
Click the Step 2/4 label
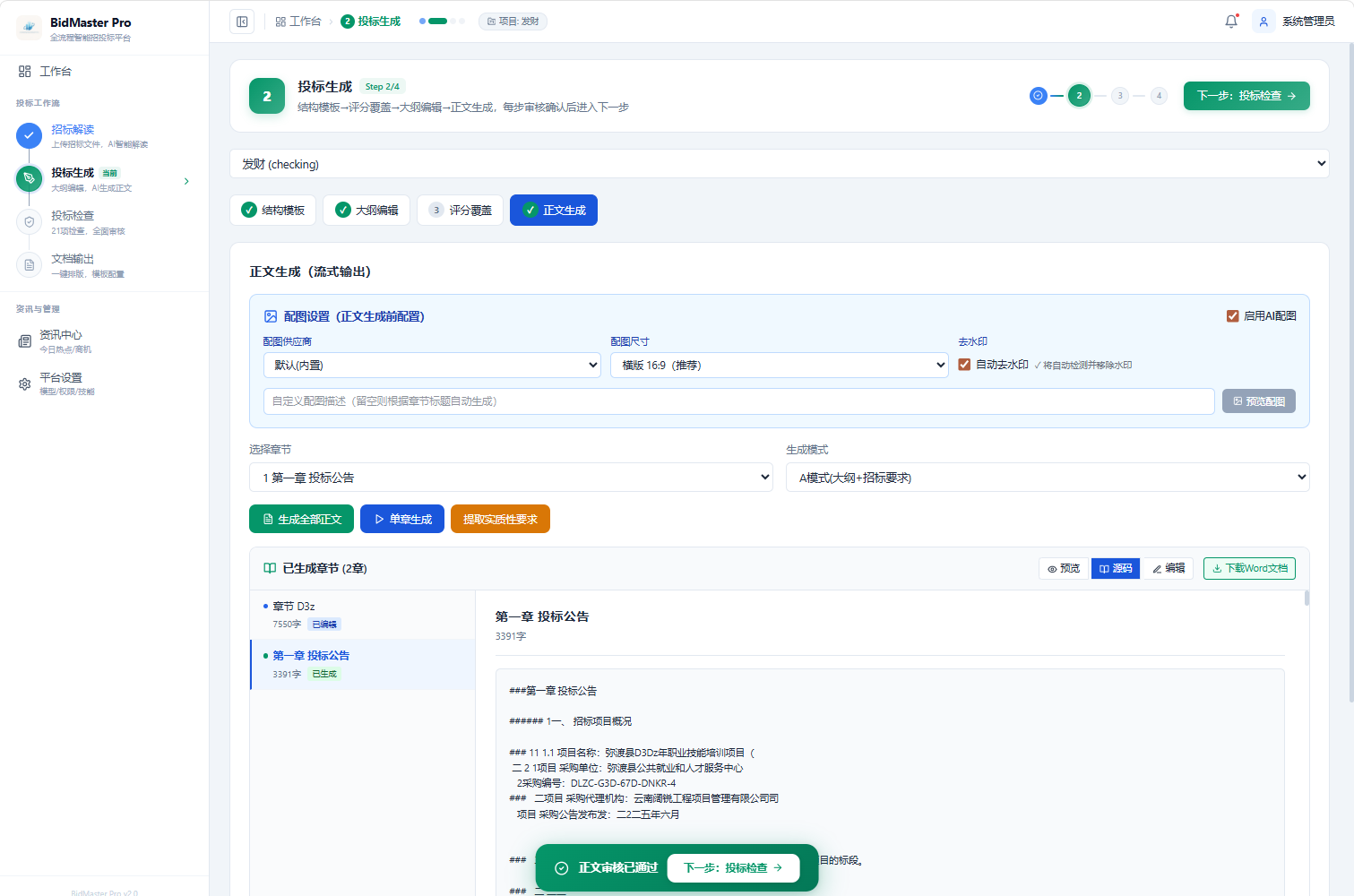383,87
